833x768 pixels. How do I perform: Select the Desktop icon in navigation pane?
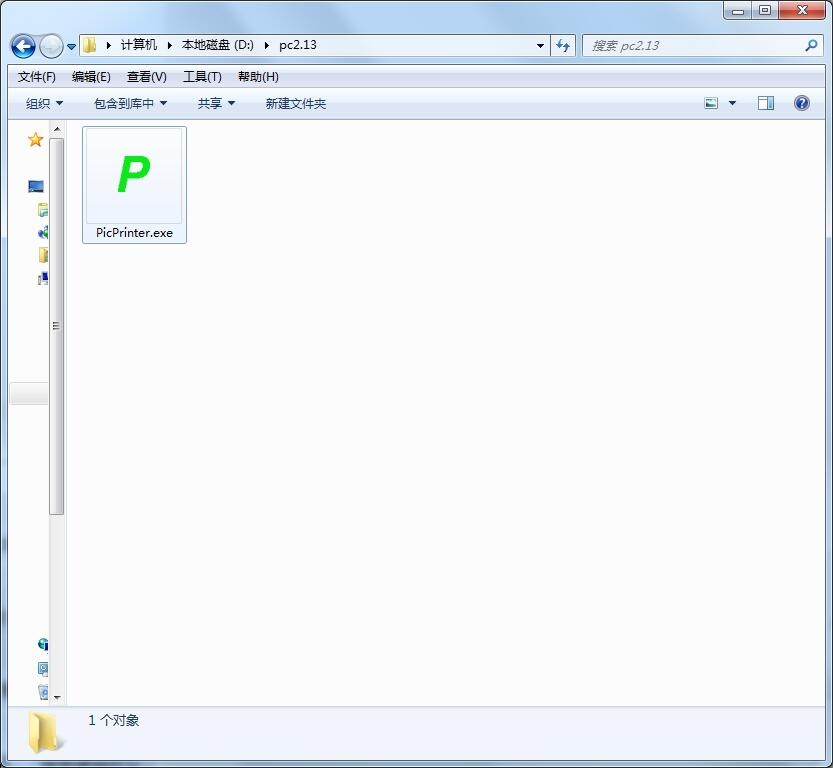pyautogui.click(x=36, y=187)
